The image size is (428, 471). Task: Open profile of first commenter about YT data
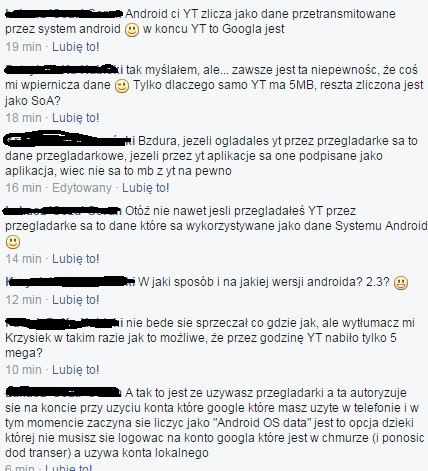click(64, 14)
